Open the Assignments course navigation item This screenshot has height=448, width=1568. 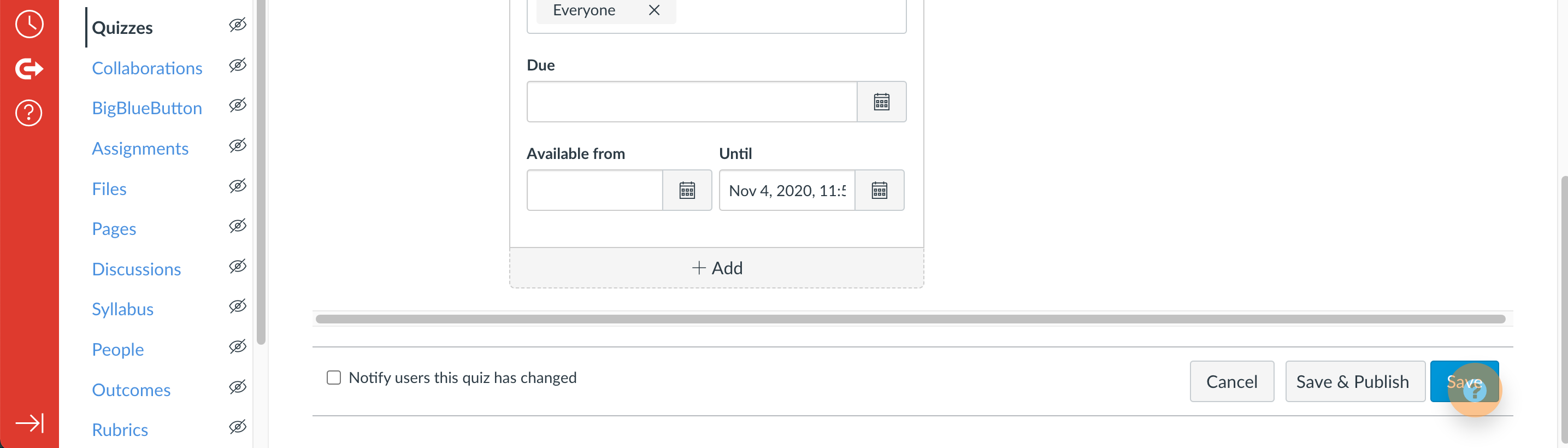pyautogui.click(x=140, y=149)
